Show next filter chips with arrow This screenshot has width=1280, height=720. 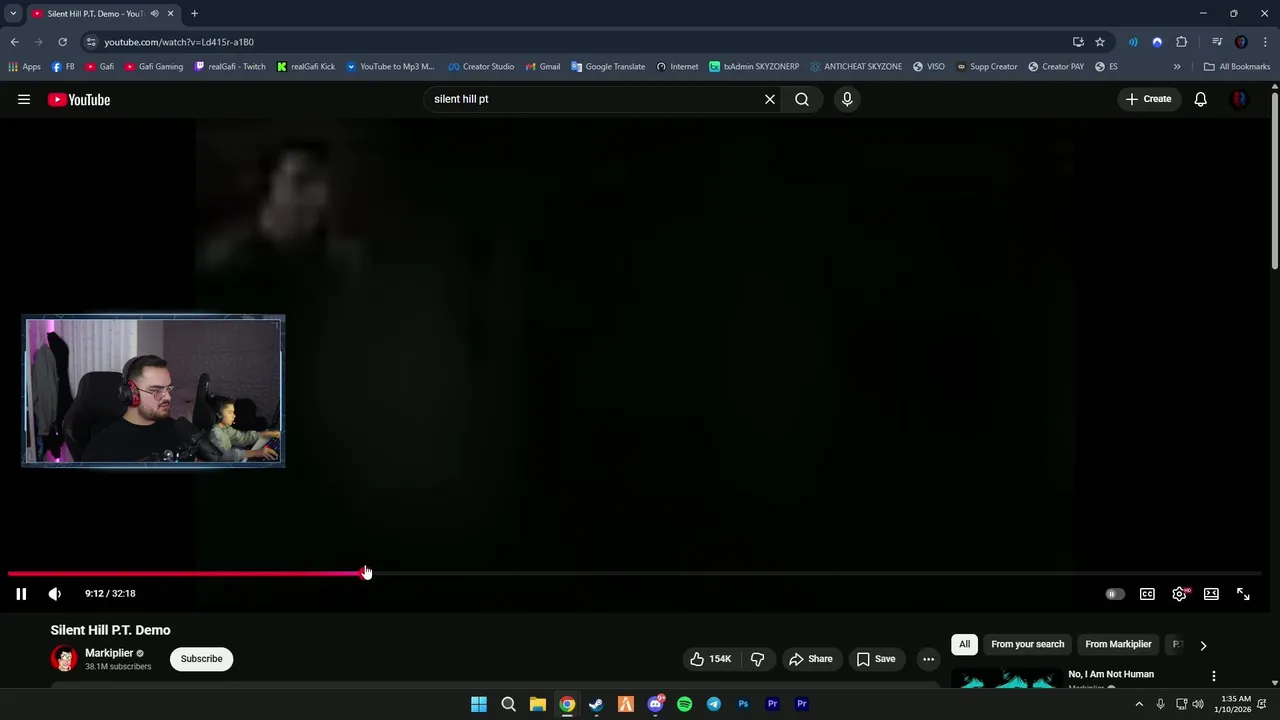[1203, 645]
